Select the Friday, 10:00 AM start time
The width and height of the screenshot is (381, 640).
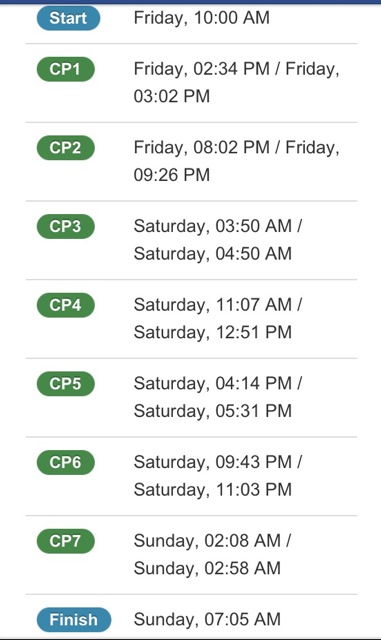[x=202, y=18]
